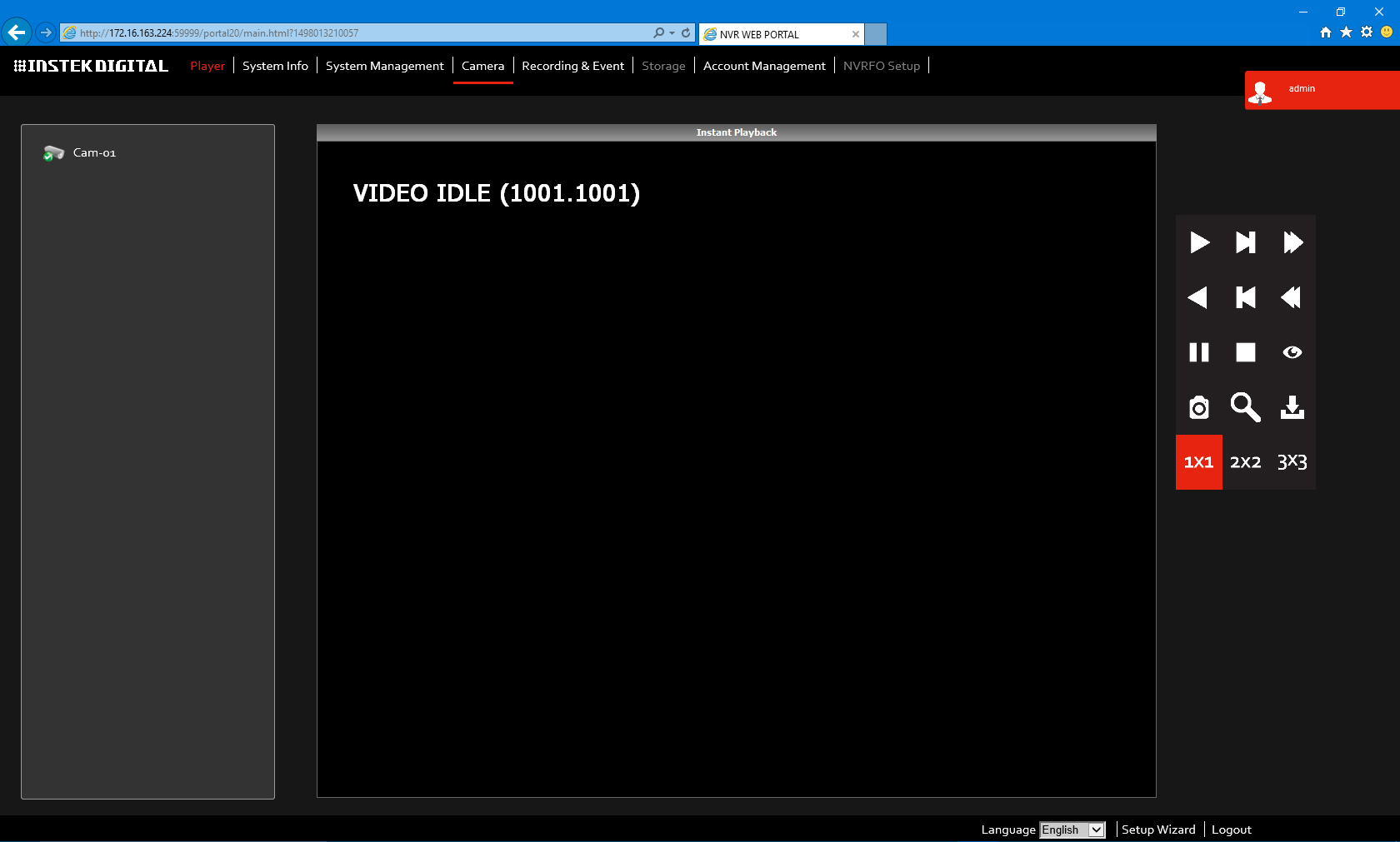
Task: Click the step forward frame icon
Action: click(x=1245, y=242)
